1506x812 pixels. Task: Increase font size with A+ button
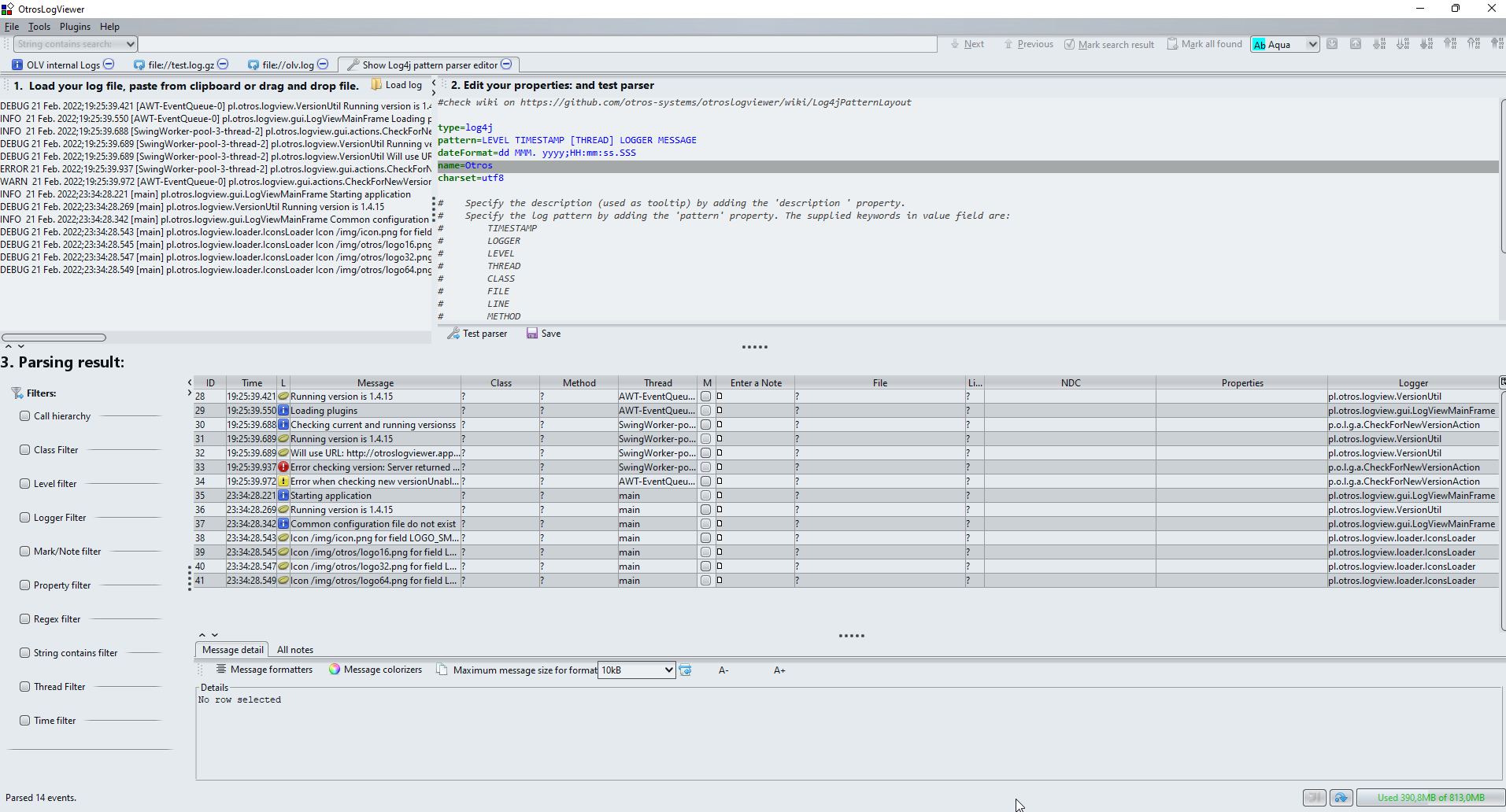tap(779, 670)
